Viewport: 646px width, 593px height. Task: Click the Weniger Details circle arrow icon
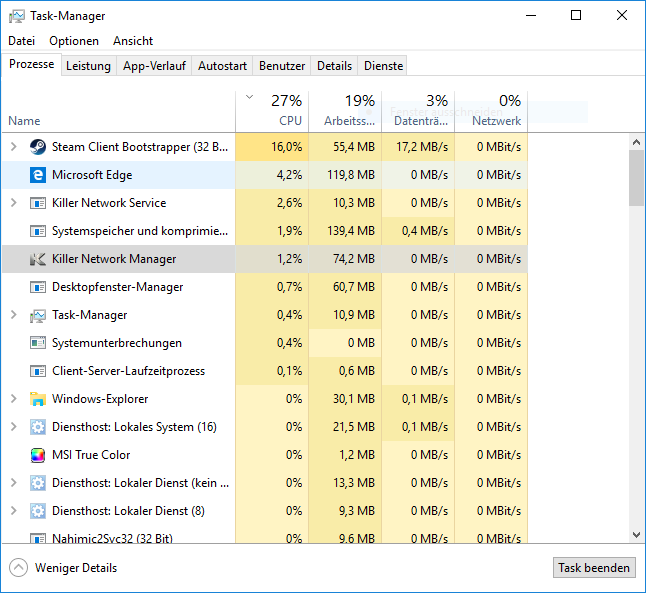19,568
